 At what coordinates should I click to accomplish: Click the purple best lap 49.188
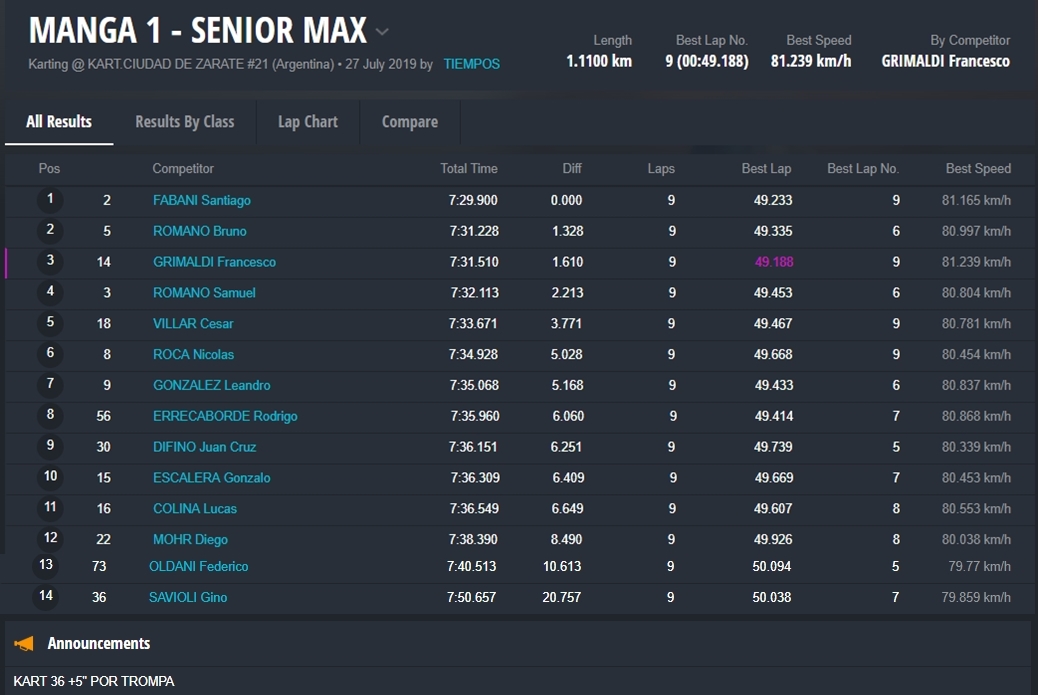tap(773, 262)
